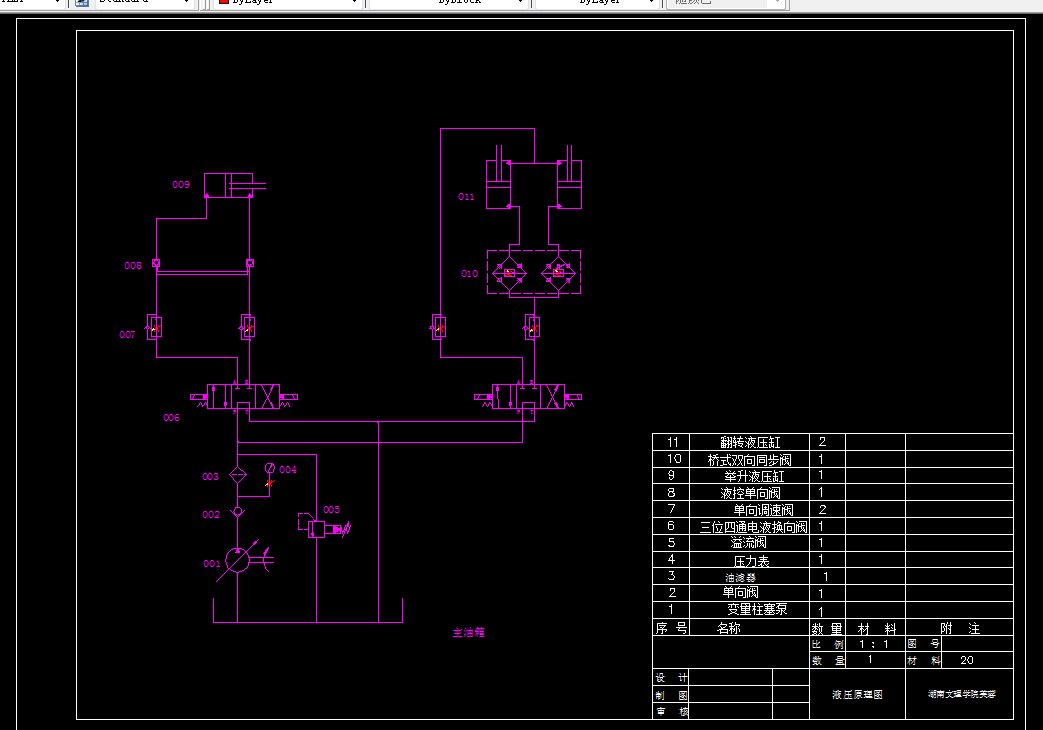Click the pressure gauge symbol beside 004
Image resolution: width=1043 pixels, height=730 pixels.
point(269,468)
